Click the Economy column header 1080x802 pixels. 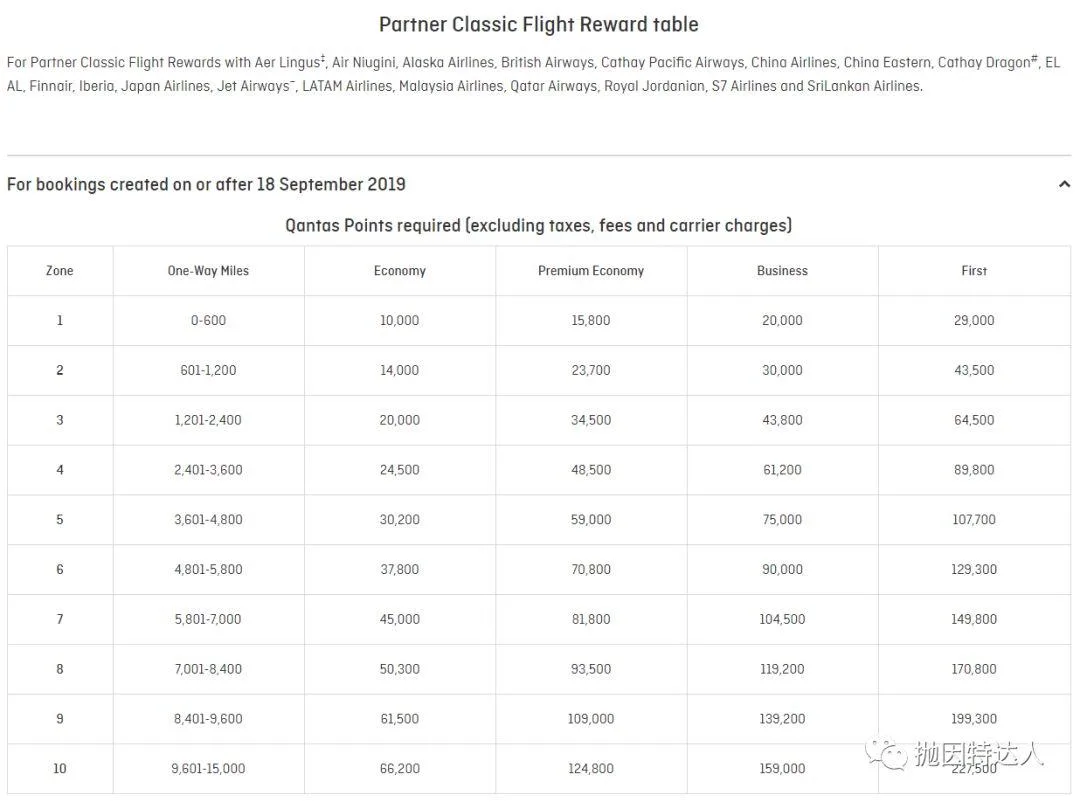point(399,270)
